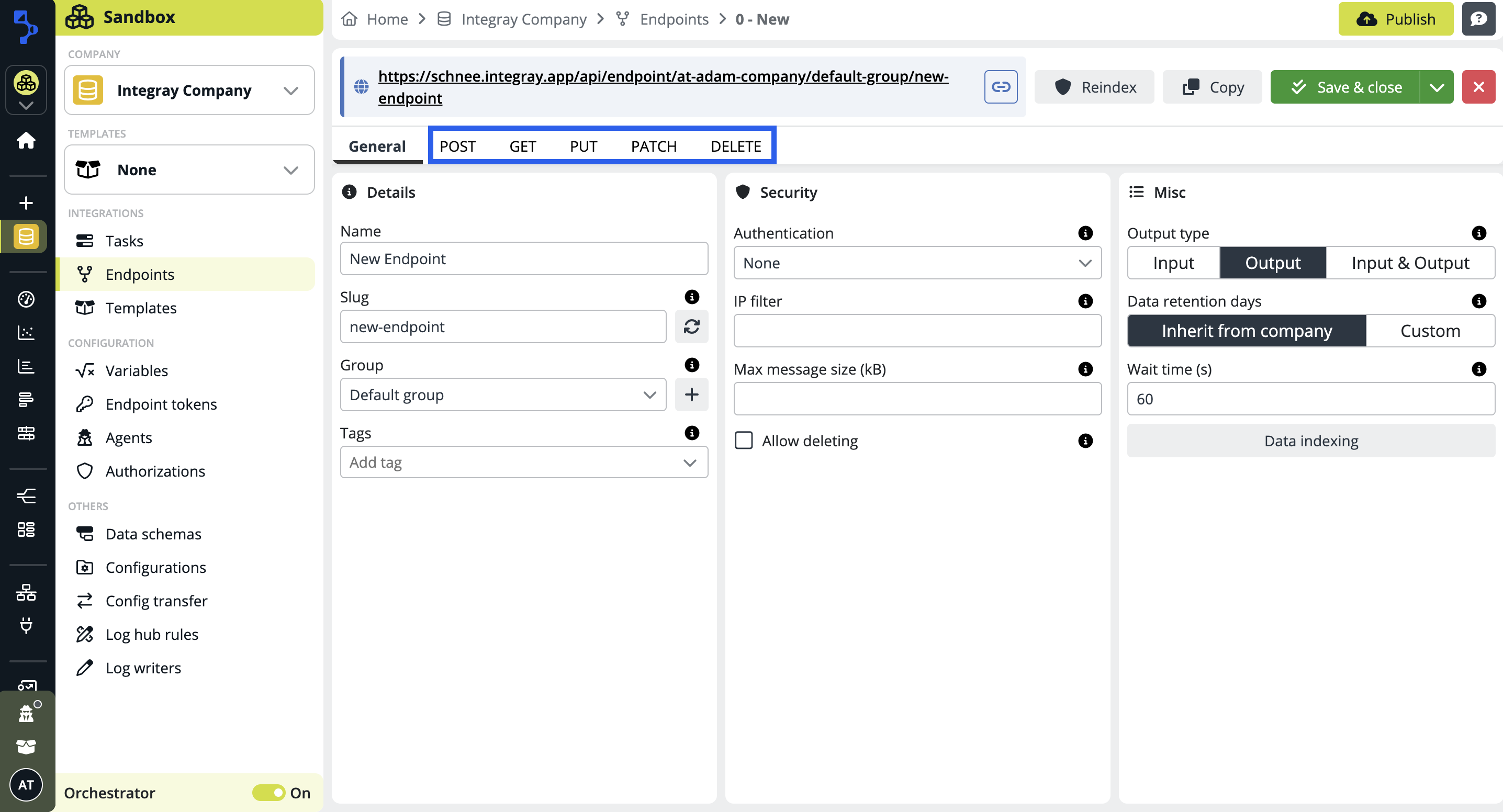Show info icon for Authentication field
This screenshot has height=812, width=1503.
1085,233
